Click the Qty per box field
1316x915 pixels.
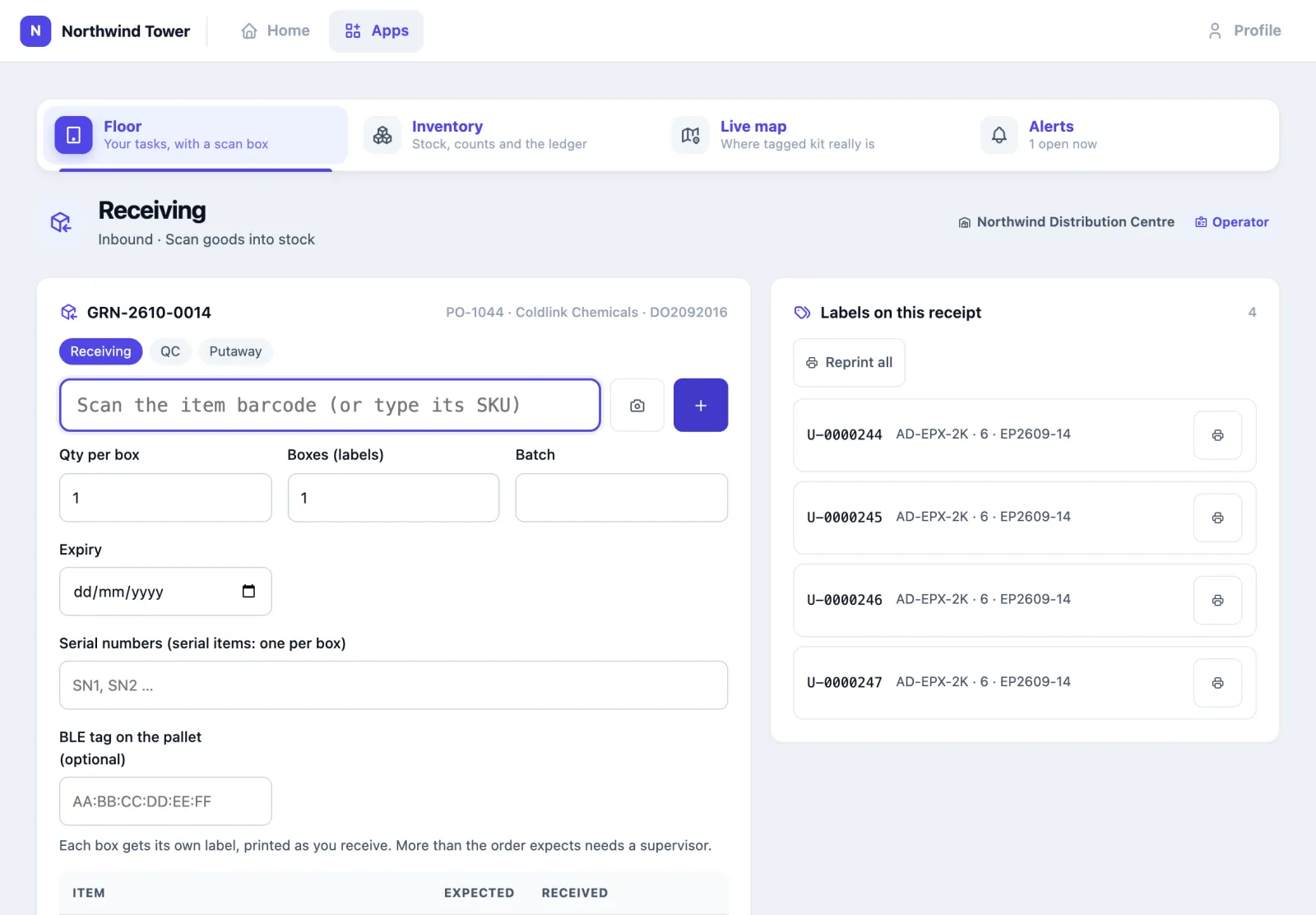165,498
